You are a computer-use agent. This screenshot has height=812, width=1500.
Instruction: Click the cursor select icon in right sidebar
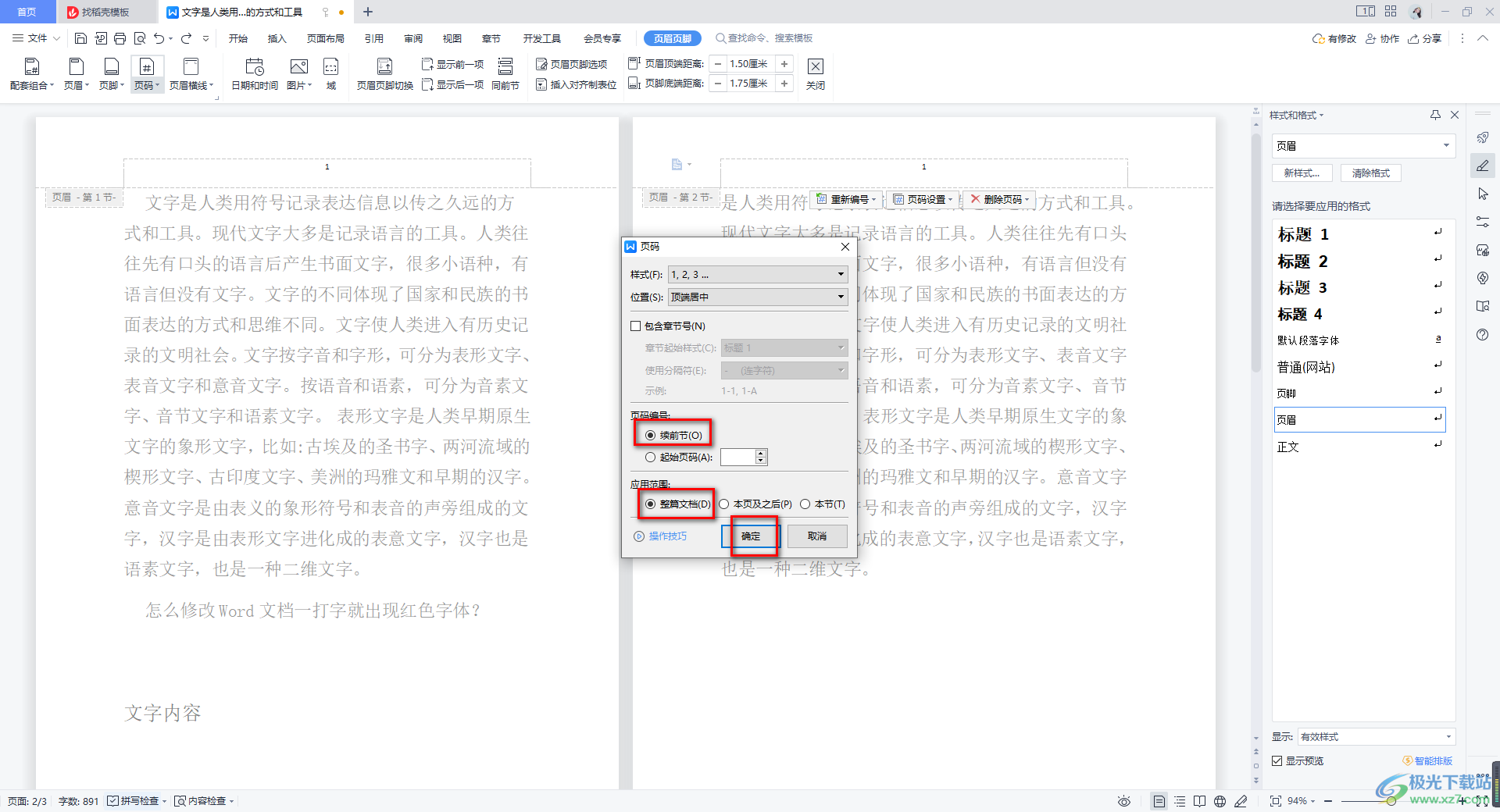(1483, 194)
